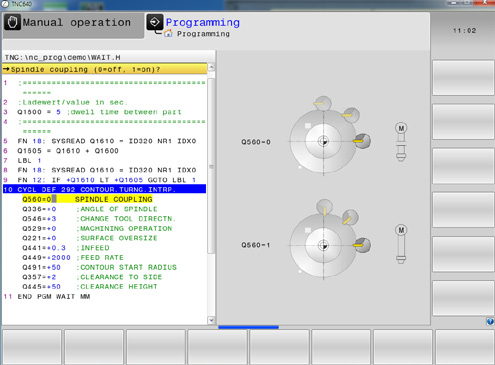This screenshot has height=365, width=495.
Task: Click parameter Q445=+50 CLEARANCE HEIGHT
Action: tap(90, 286)
